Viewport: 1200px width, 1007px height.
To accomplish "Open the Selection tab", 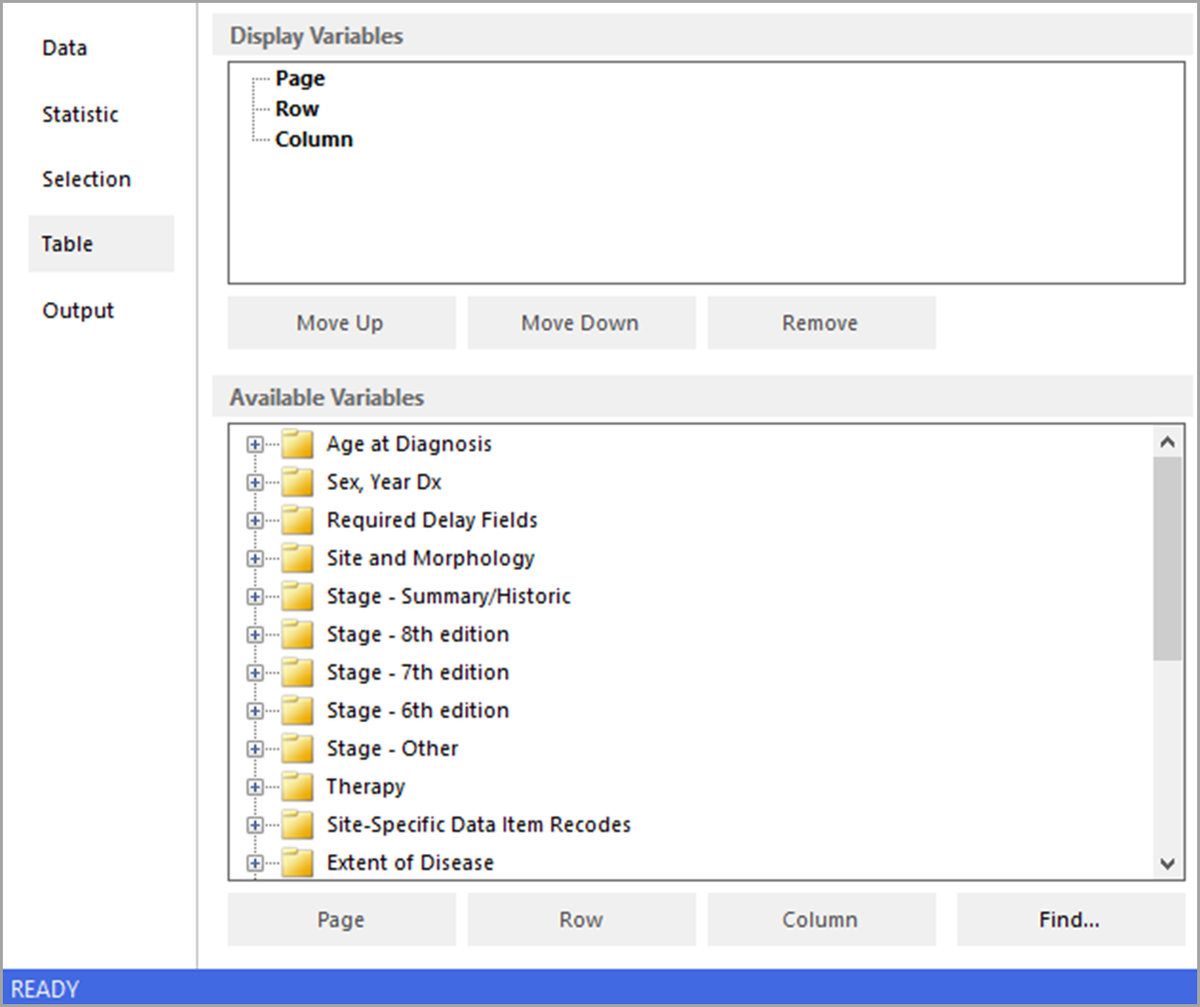I will click(86, 180).
